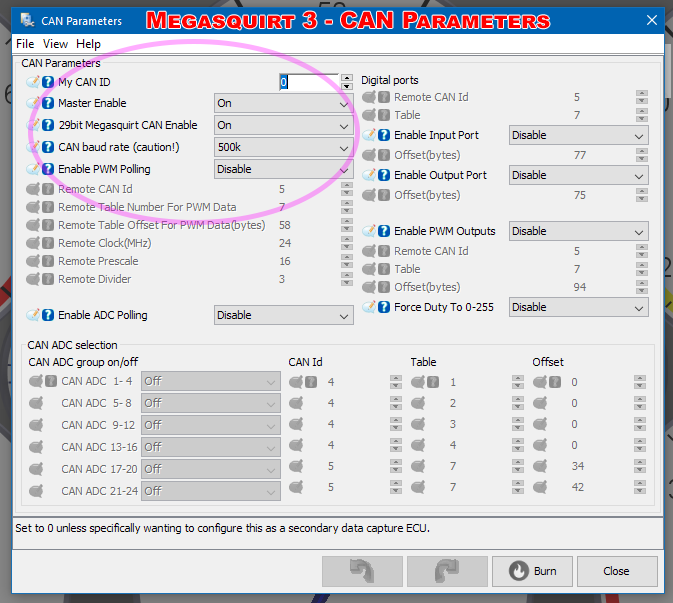The width and height of the screenshot is (673, 603).
Task: Click note icon beside Enable Input Port
Action: [369, 135]
